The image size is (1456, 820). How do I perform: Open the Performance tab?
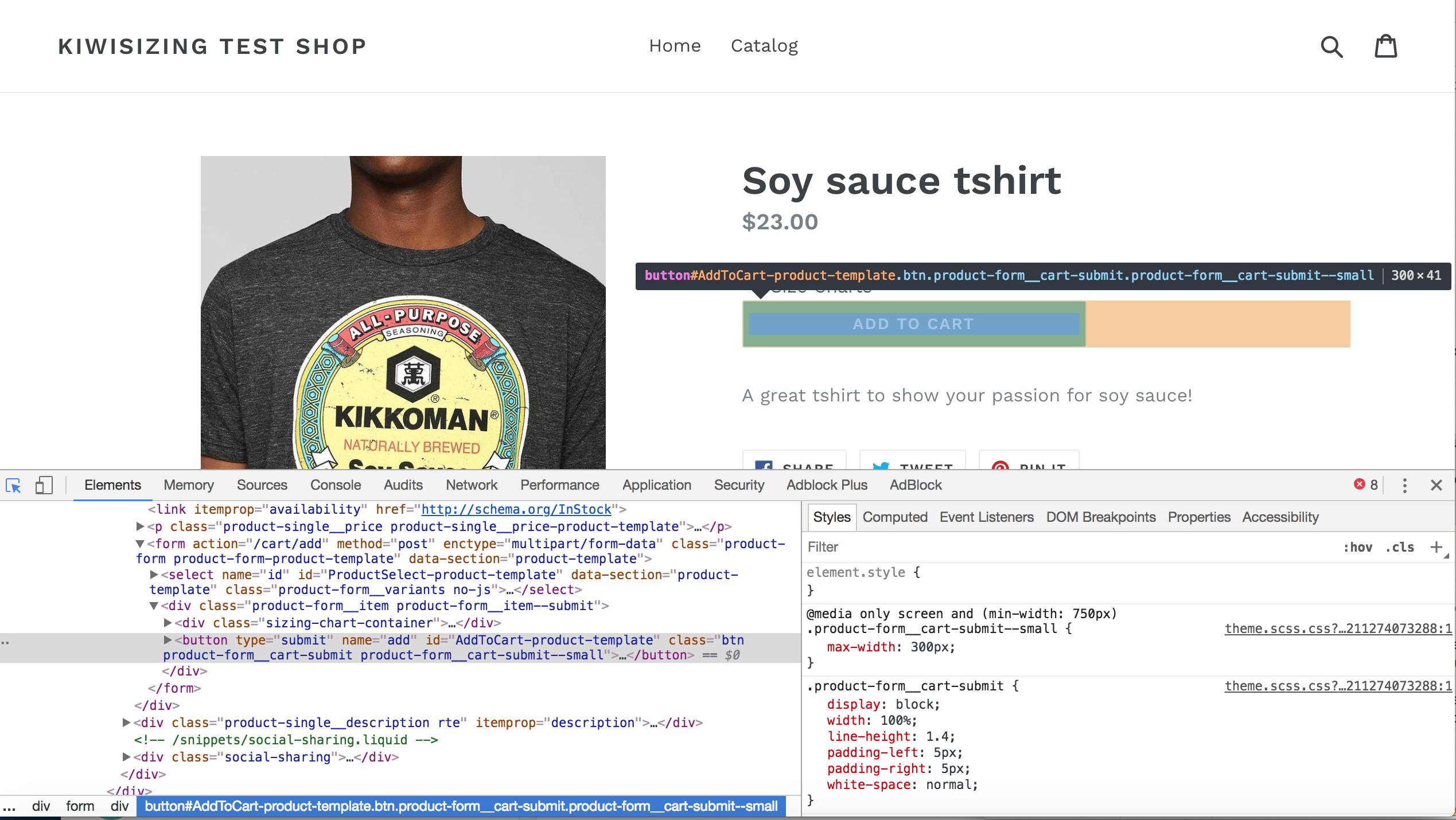coord(560,485)
